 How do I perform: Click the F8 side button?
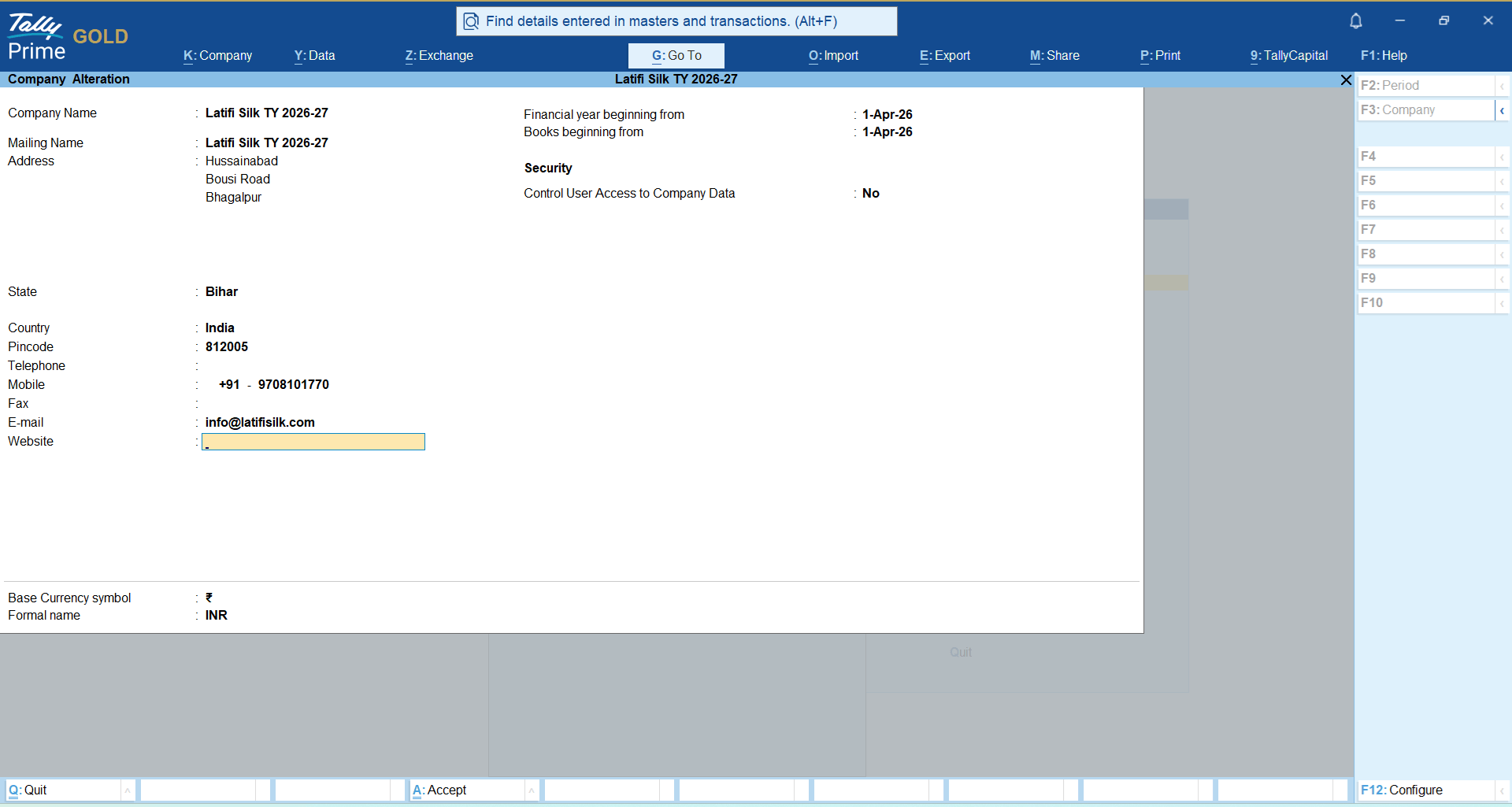pyautogui.click(x=1426, y=254)
